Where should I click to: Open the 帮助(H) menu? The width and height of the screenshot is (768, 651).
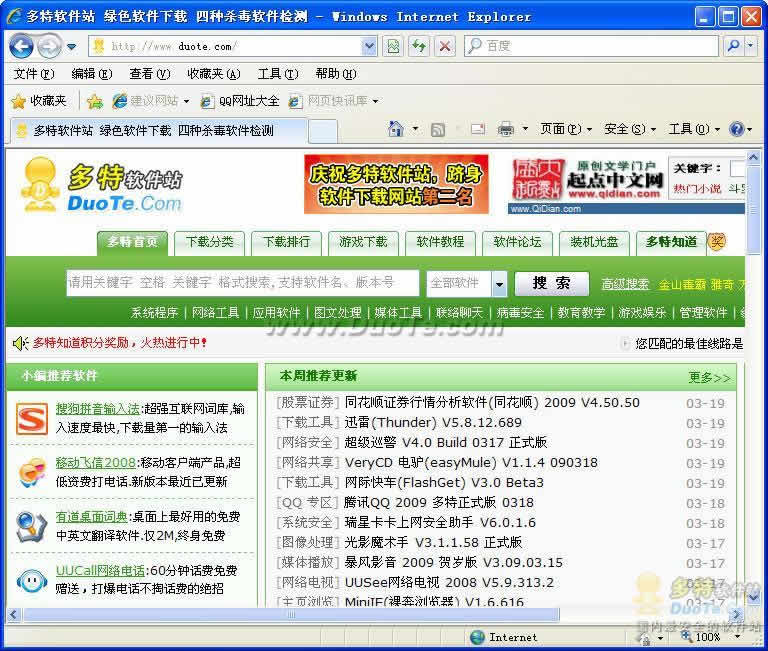point(336,74)
